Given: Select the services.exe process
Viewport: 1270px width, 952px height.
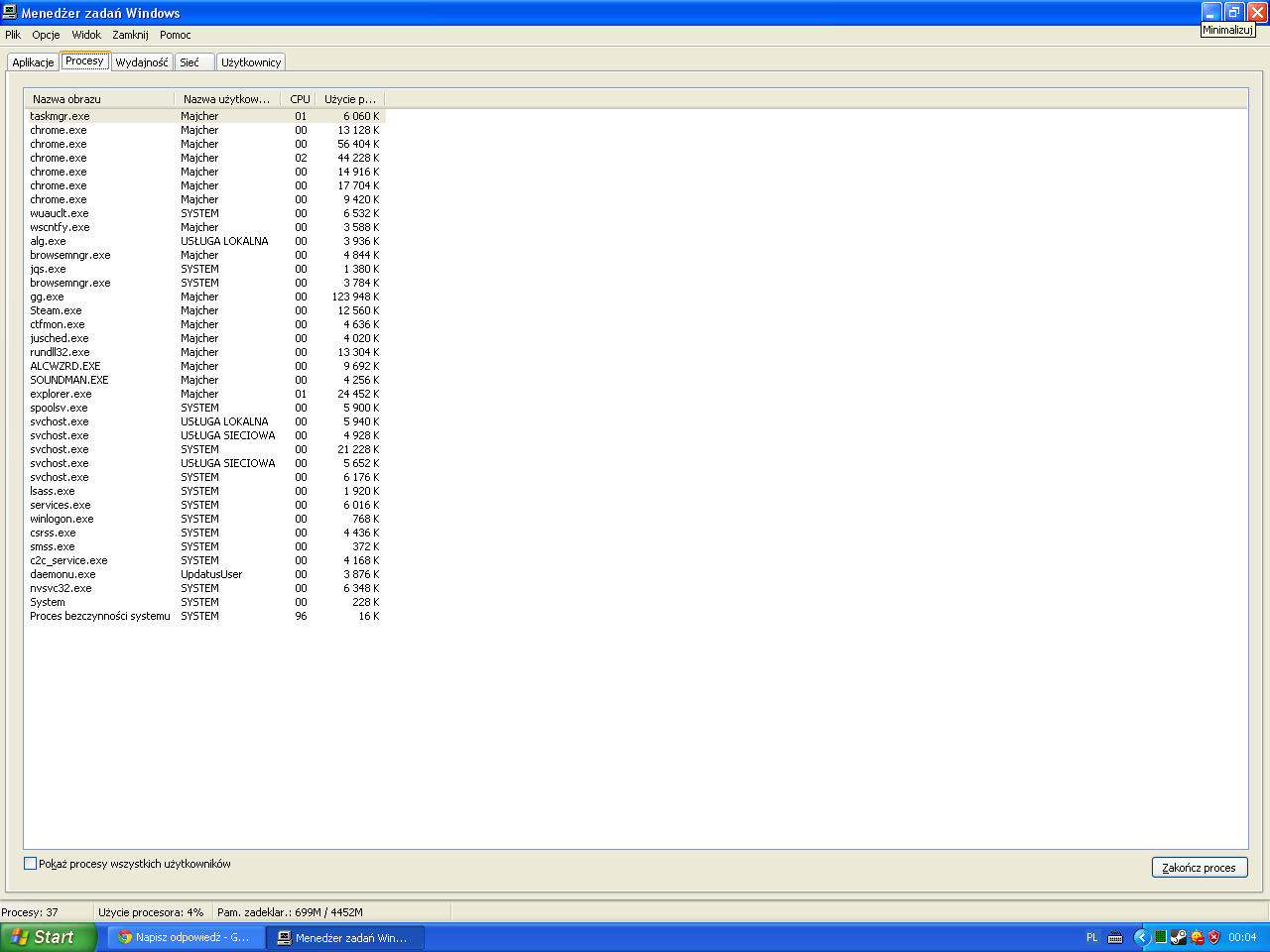Looking at the screenshot, I should coord(204,505).
